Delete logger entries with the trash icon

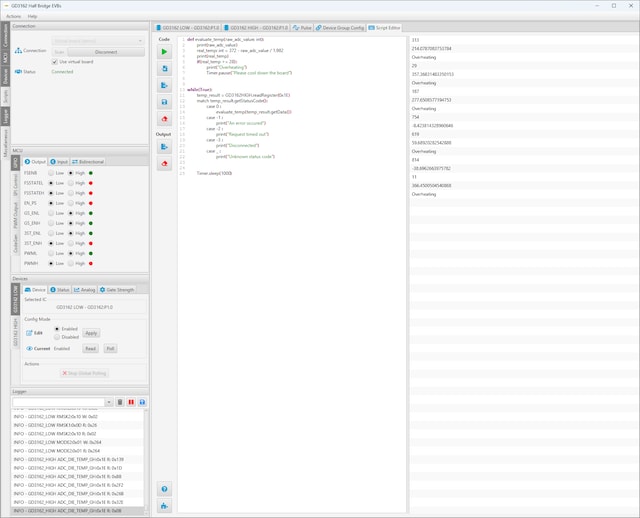[120, 402]
